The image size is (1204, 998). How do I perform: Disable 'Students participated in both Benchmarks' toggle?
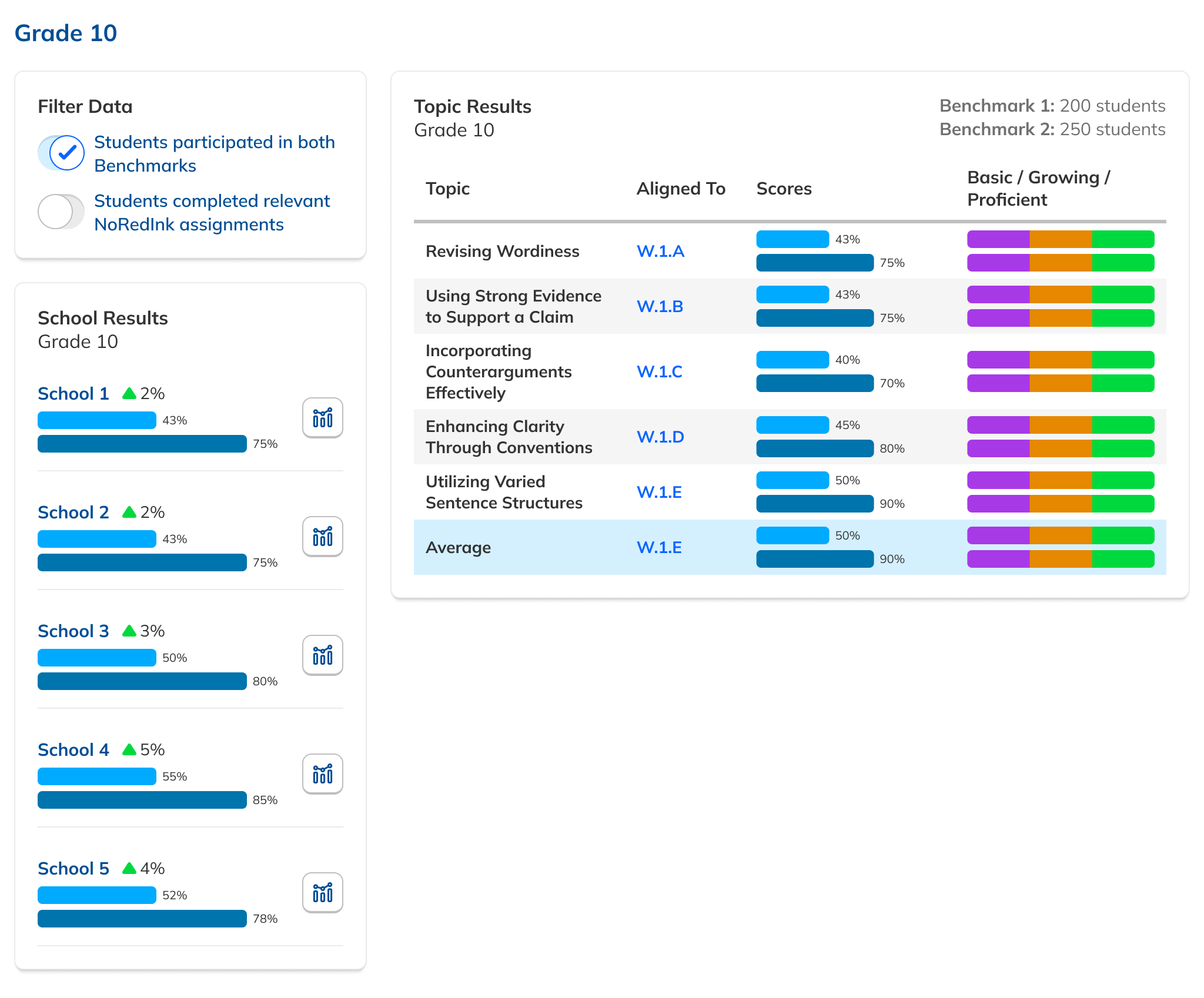click(61, 153)
